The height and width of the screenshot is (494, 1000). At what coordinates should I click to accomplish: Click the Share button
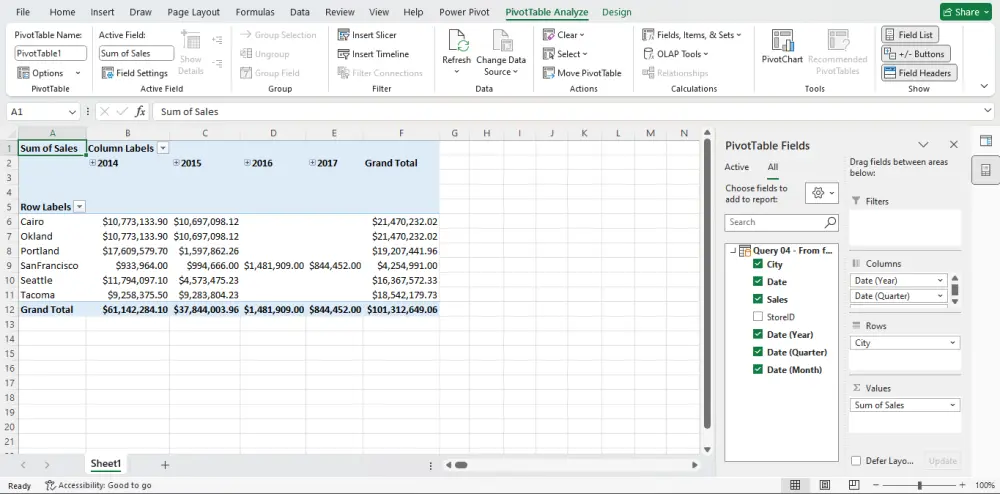(x=966, y=12)
